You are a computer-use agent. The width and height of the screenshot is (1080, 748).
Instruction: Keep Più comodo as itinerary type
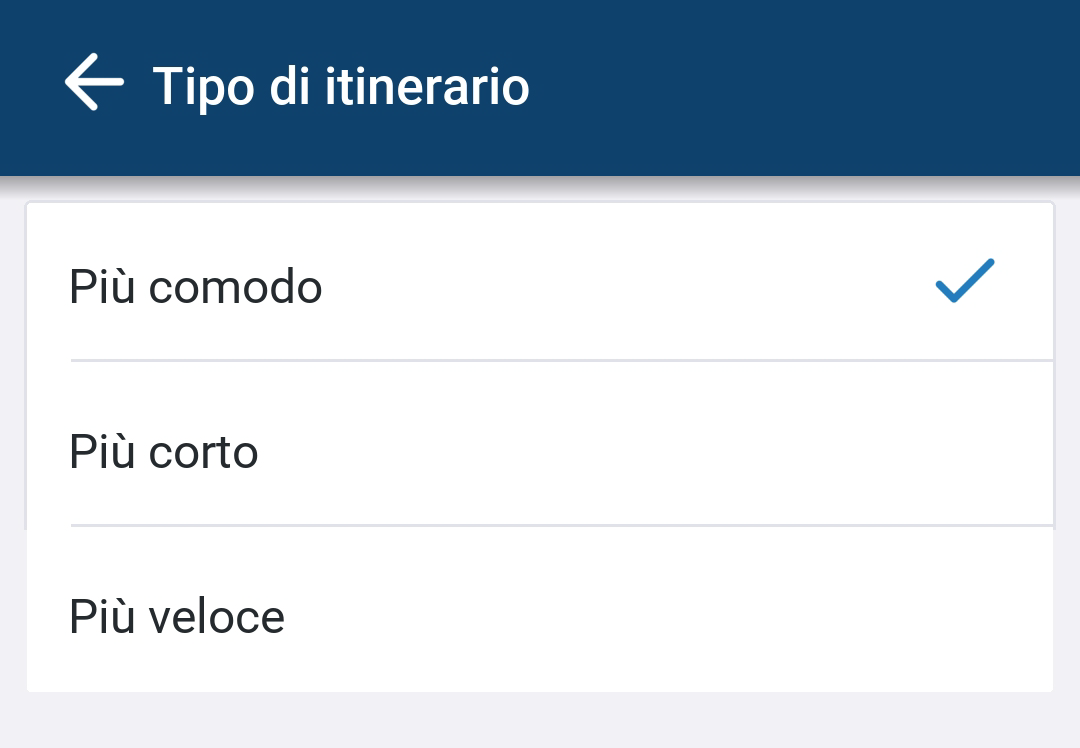(540, 287)
